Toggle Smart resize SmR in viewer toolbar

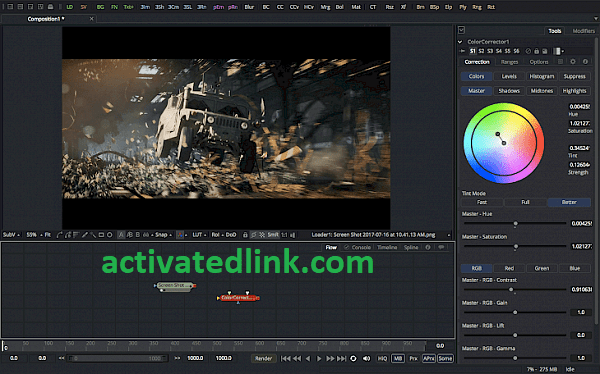click(273, 235)
